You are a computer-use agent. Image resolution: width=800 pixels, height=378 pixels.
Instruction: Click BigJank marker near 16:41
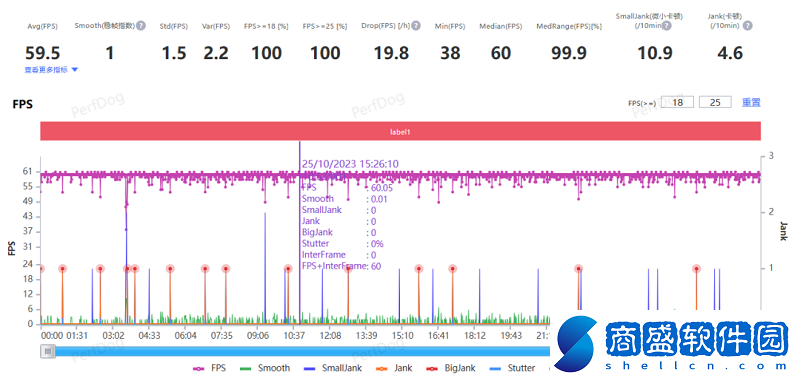coord(453,269)
